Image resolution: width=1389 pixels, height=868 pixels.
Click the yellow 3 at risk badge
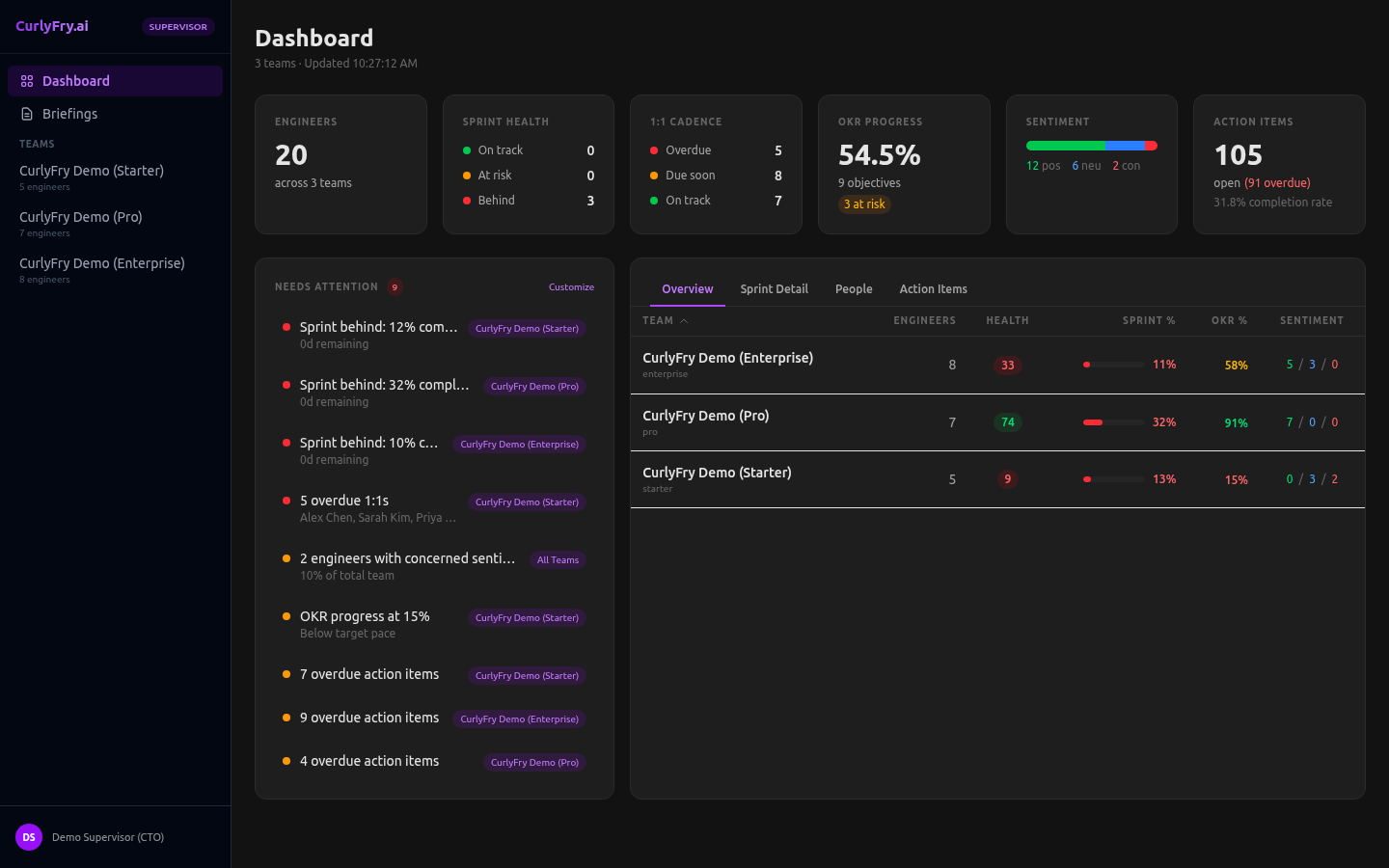coord(864,203)
